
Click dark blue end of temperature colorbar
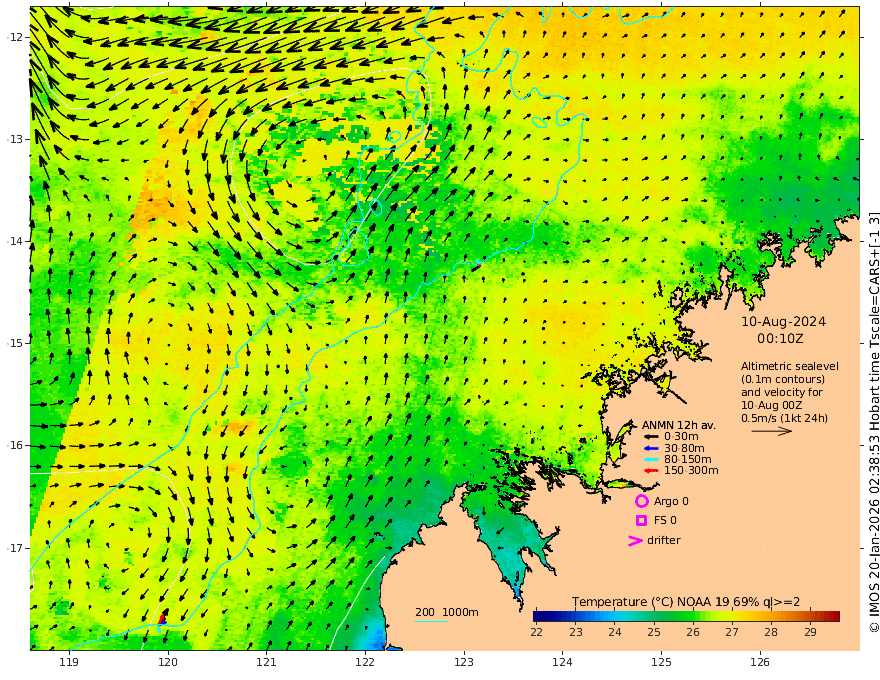click(540, 616)
